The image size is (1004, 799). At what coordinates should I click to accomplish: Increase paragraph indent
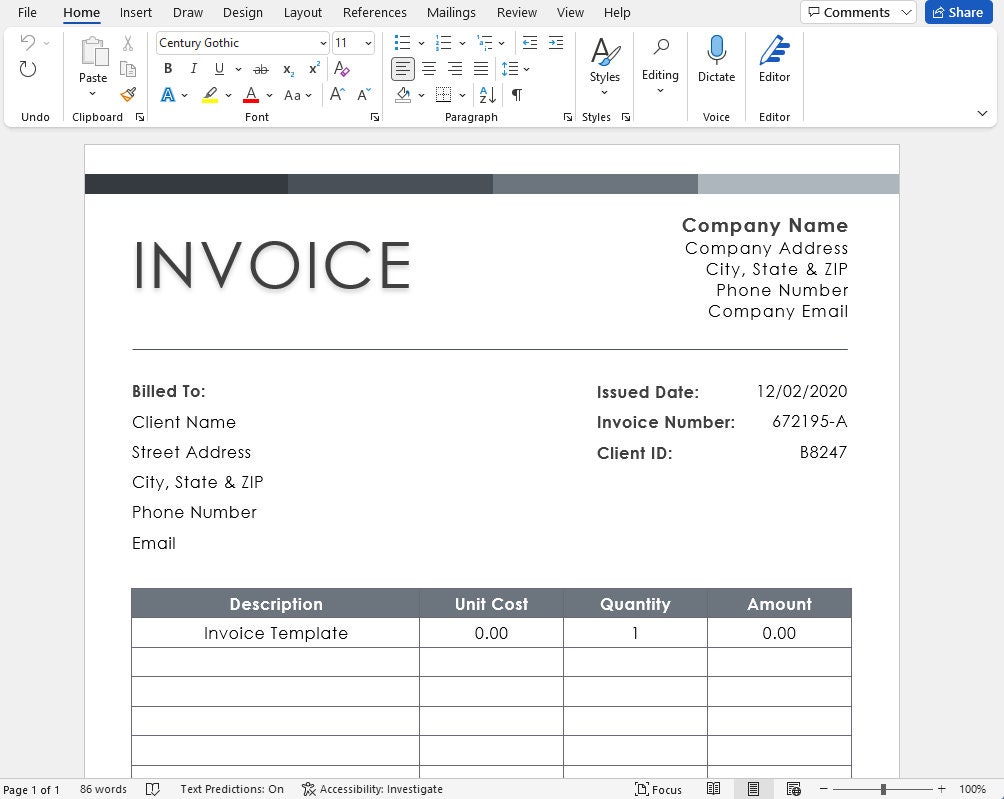[x=556, y=43]
